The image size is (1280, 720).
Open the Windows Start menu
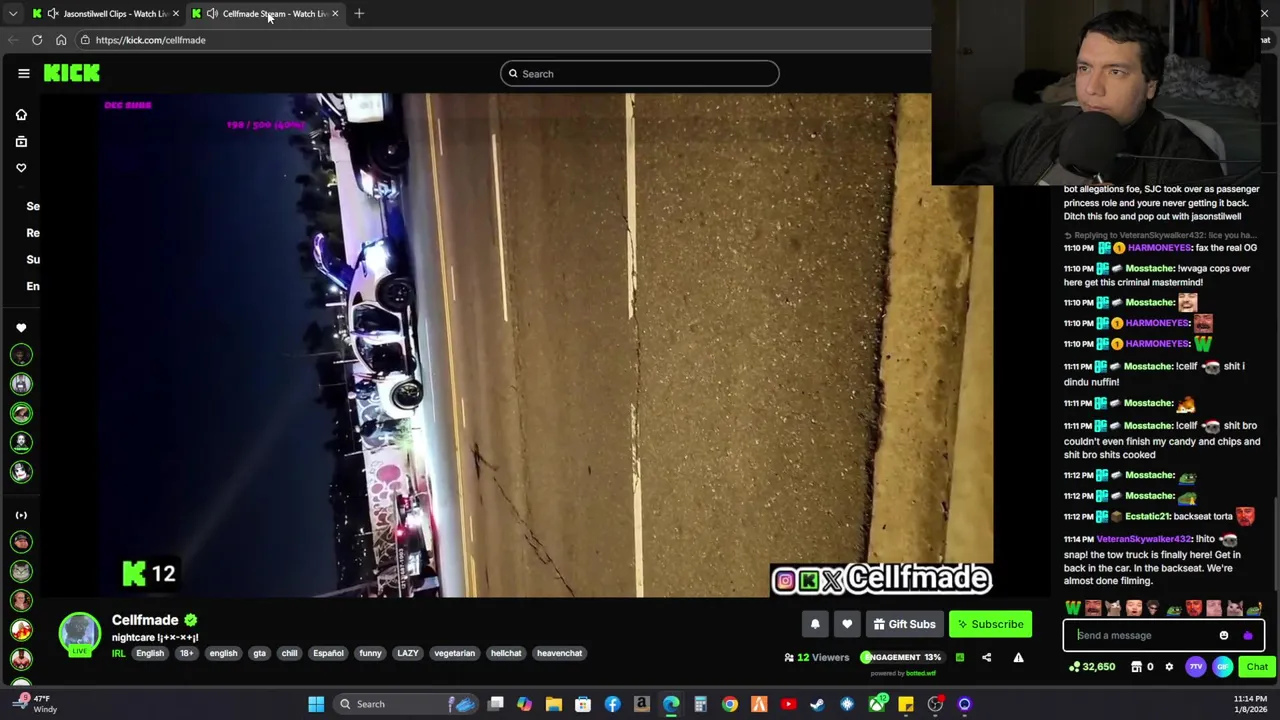point(316,704)
